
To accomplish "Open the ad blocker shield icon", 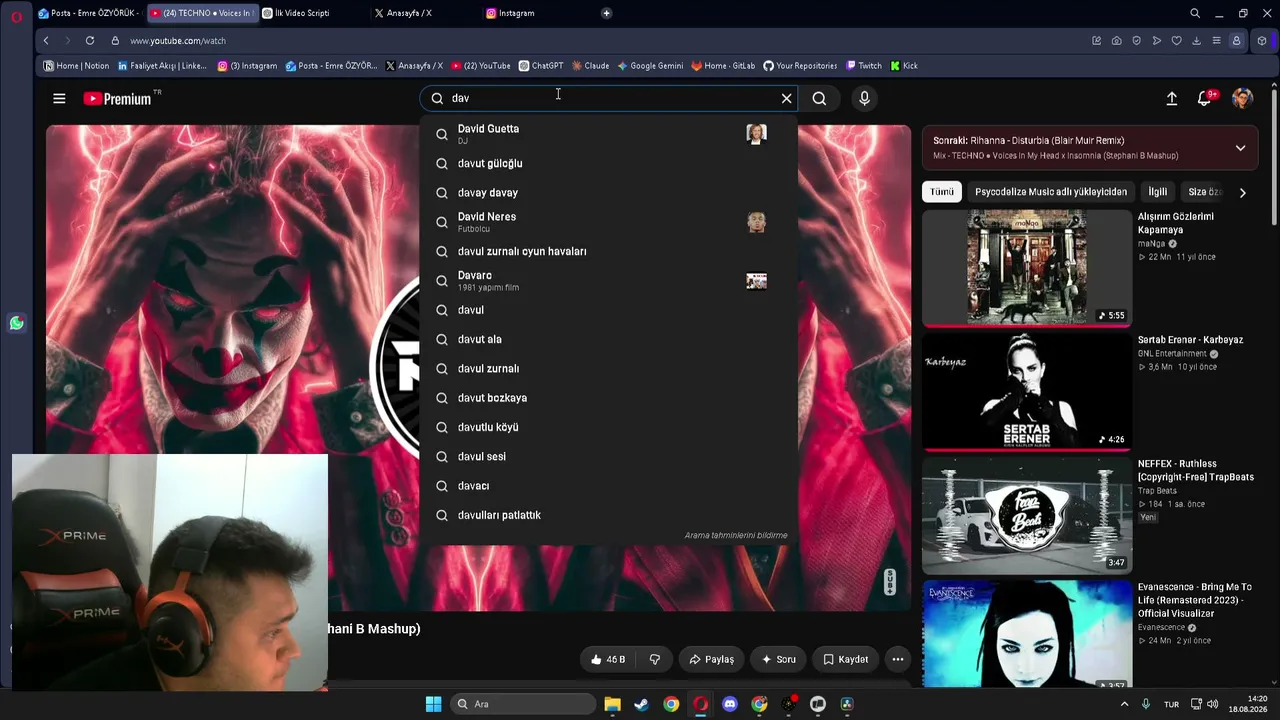I will point(1136,41).
